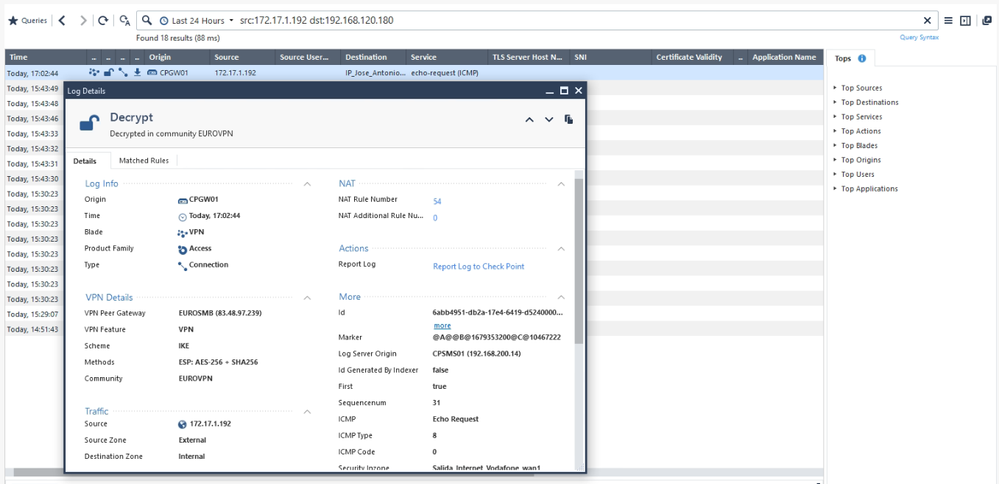This screenshot has width=999, height=484.
Task: Go back to the previous query
Action: [x=62, y=20]
